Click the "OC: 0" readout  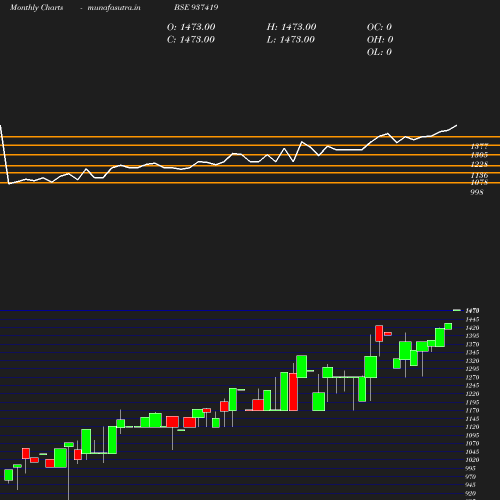tap(379, 27)
